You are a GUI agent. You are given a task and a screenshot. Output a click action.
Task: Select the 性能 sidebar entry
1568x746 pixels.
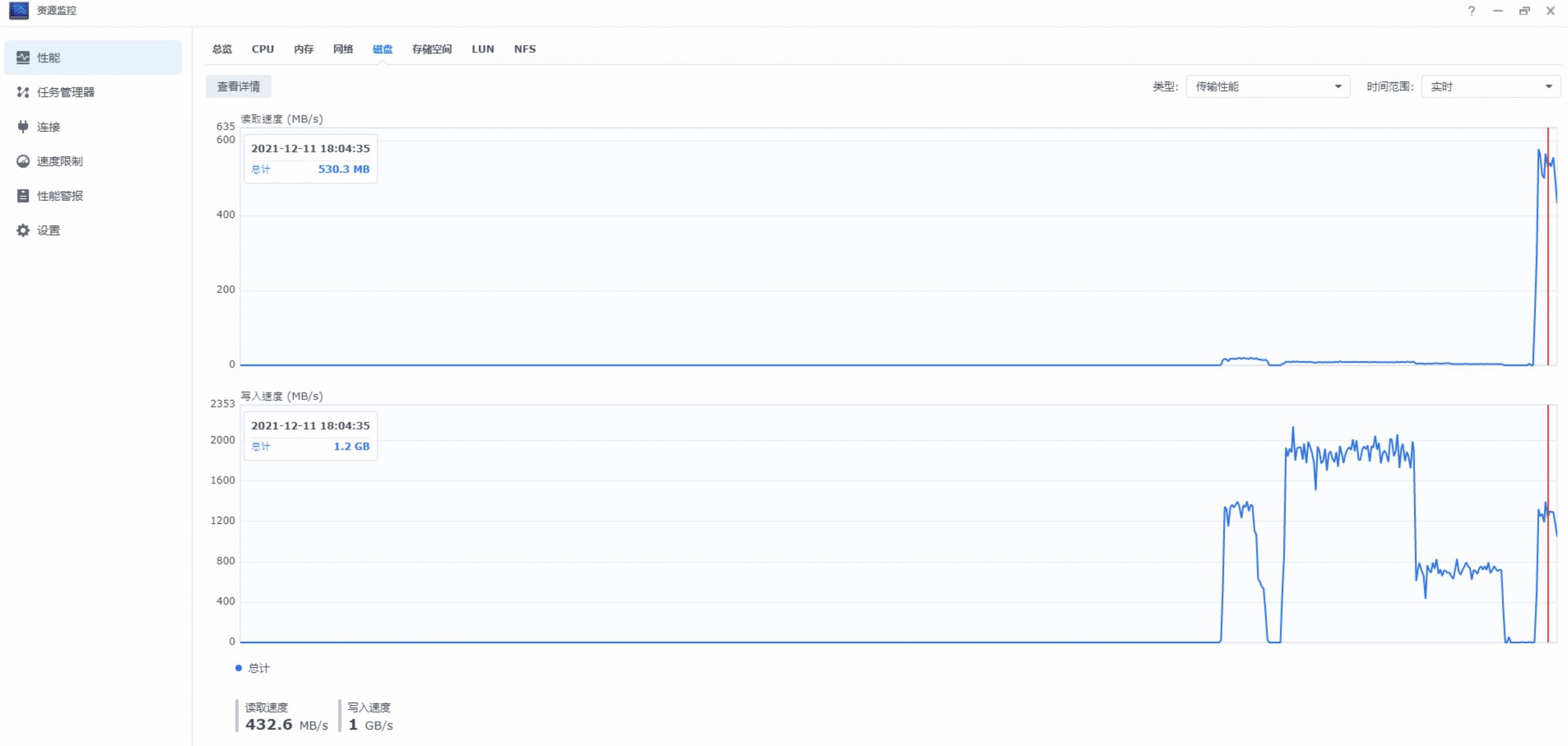tap(93, 58)
